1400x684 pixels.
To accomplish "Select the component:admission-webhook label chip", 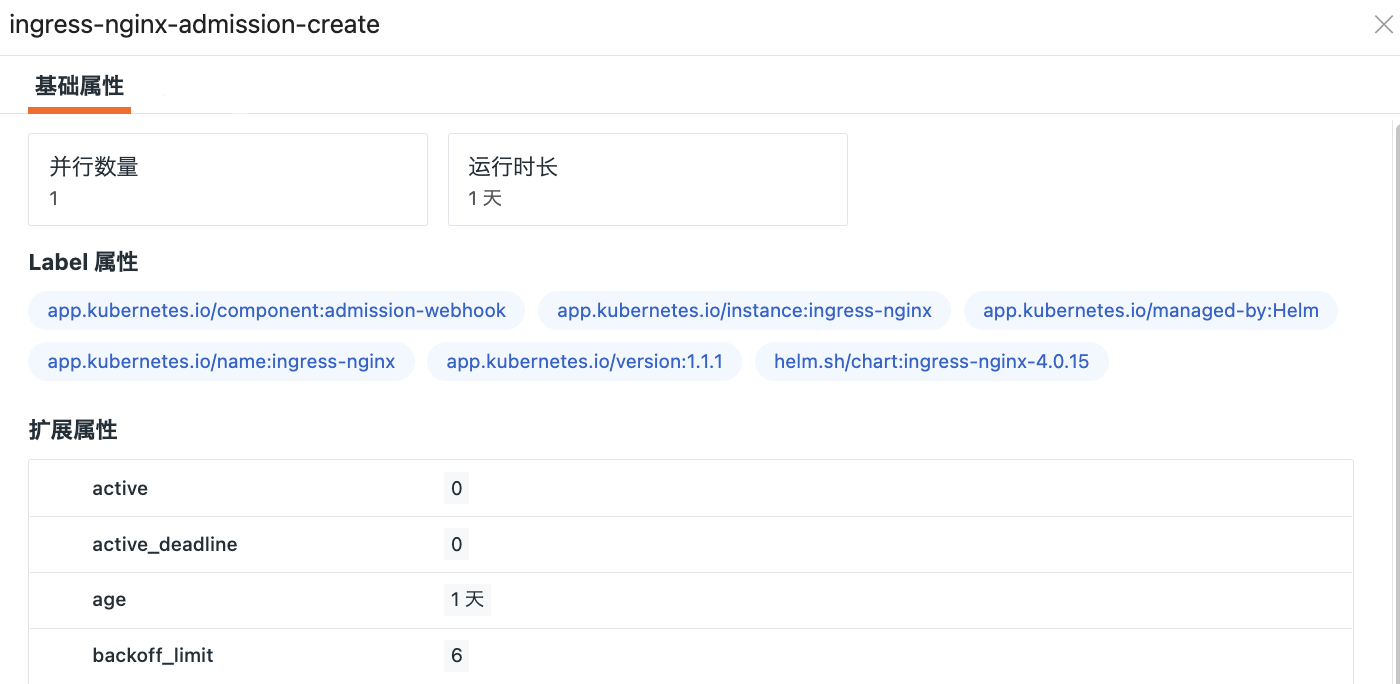I will [277, 311].
